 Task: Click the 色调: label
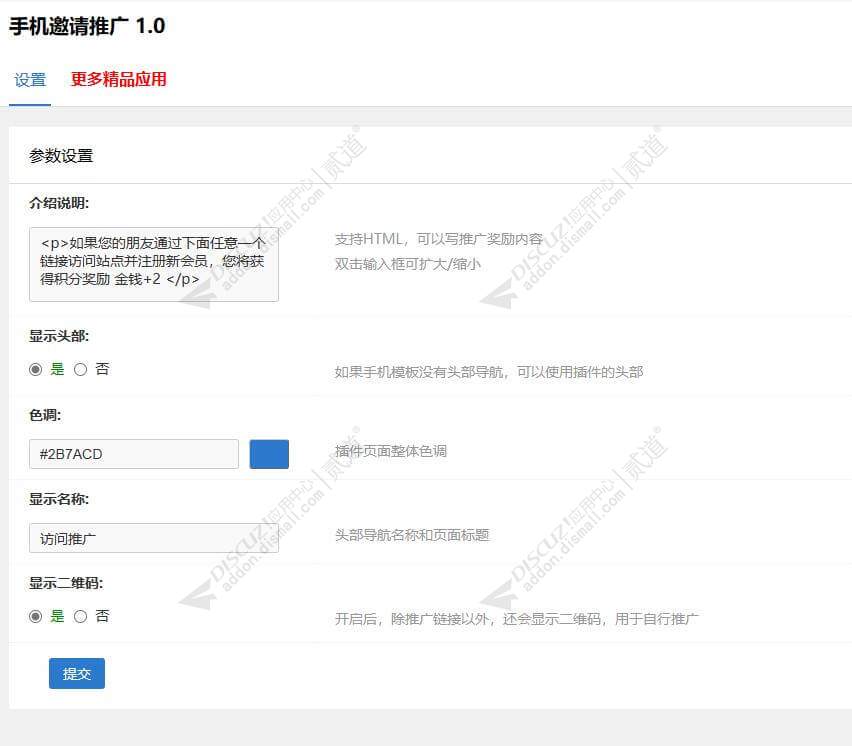pyautogui.click(x=45, y=415)
